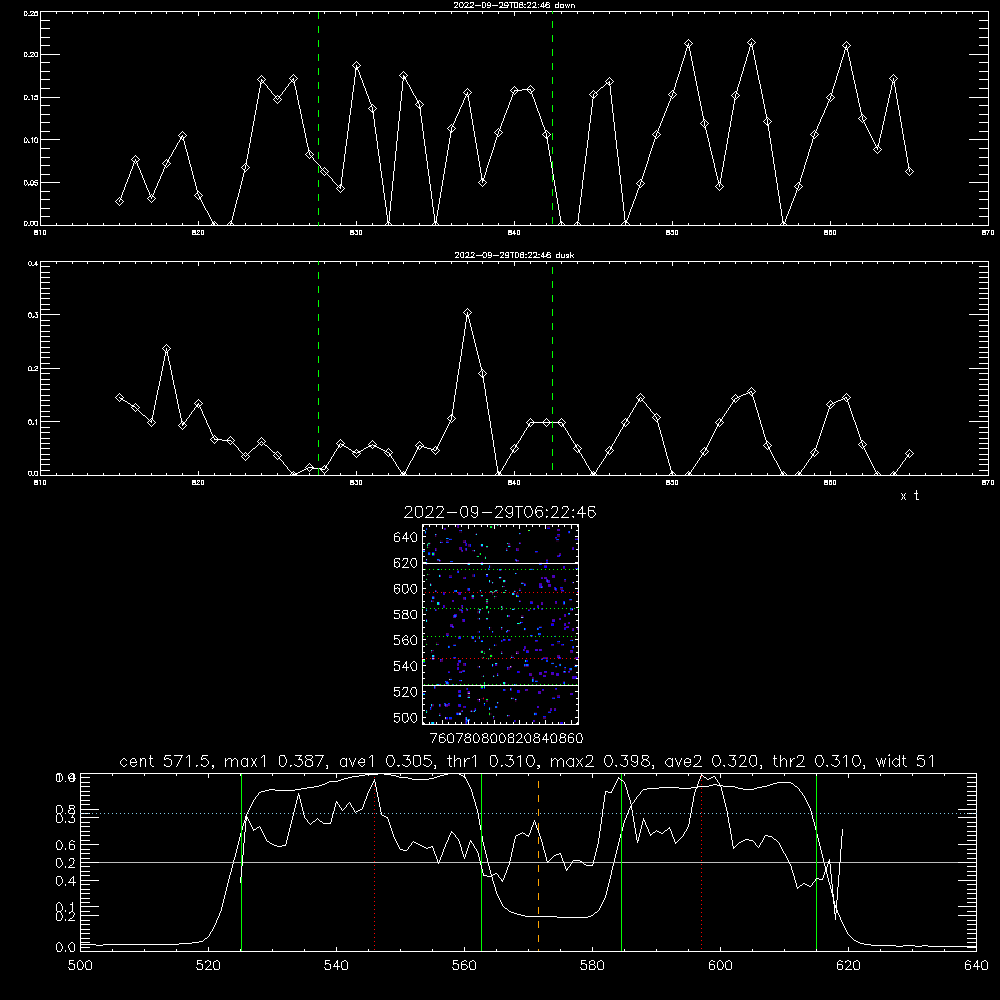This screenshot has height=1000, width=1000.
Task: Click the blue dotted threshold line in bottom plot
Action: (x=528, y=813)
